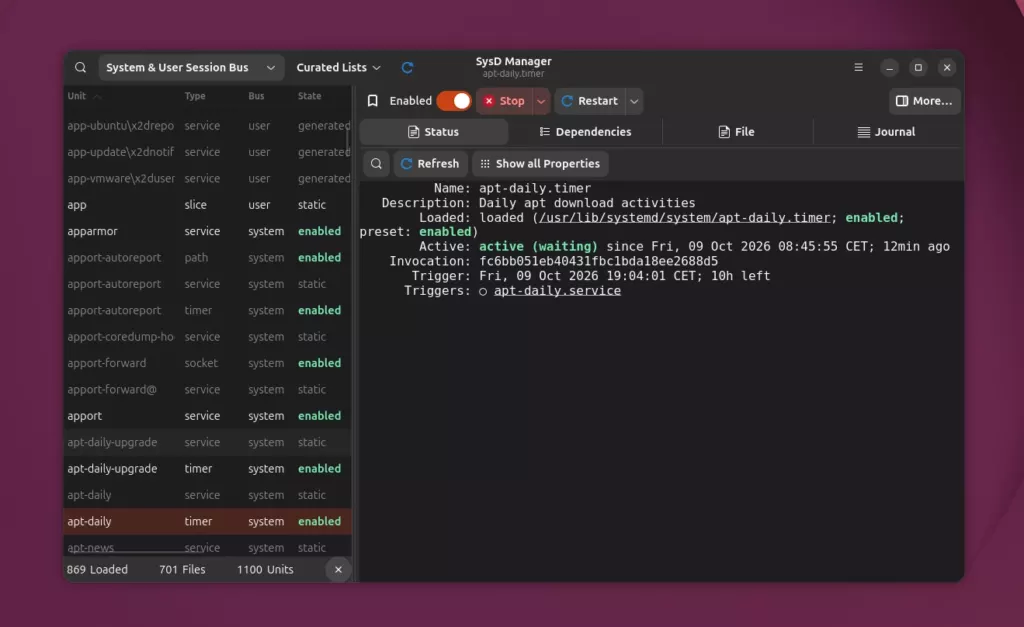Toggle the Enabled switch off

pos(454,101)
